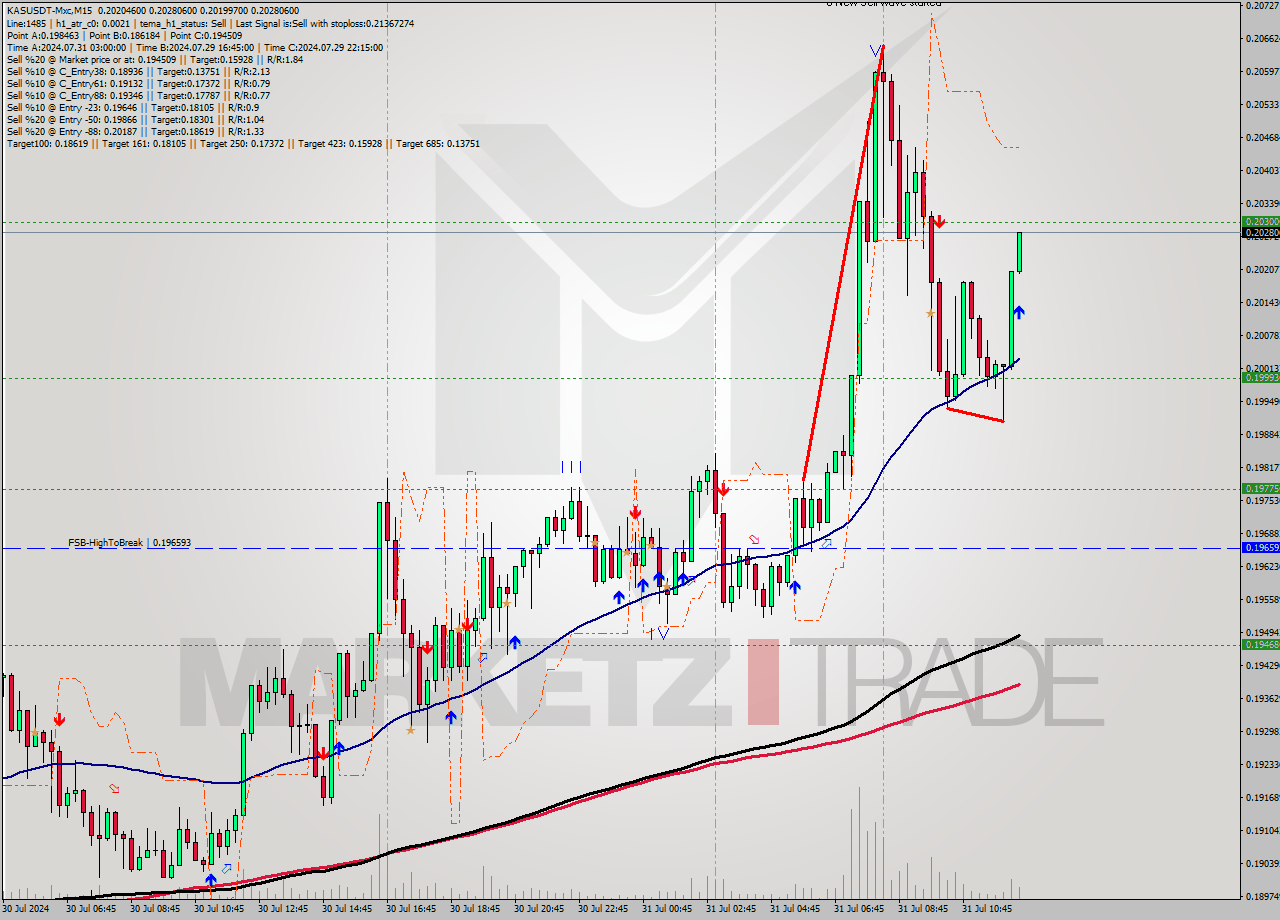Select the 'Target100: 0.18619' targets line

click(x=243, y=143)
